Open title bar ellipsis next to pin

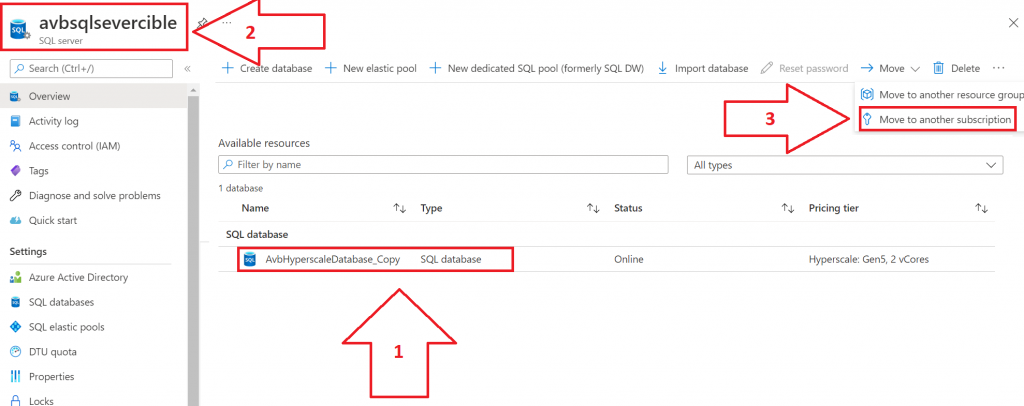pyautogui.click(x=227, y=22)
